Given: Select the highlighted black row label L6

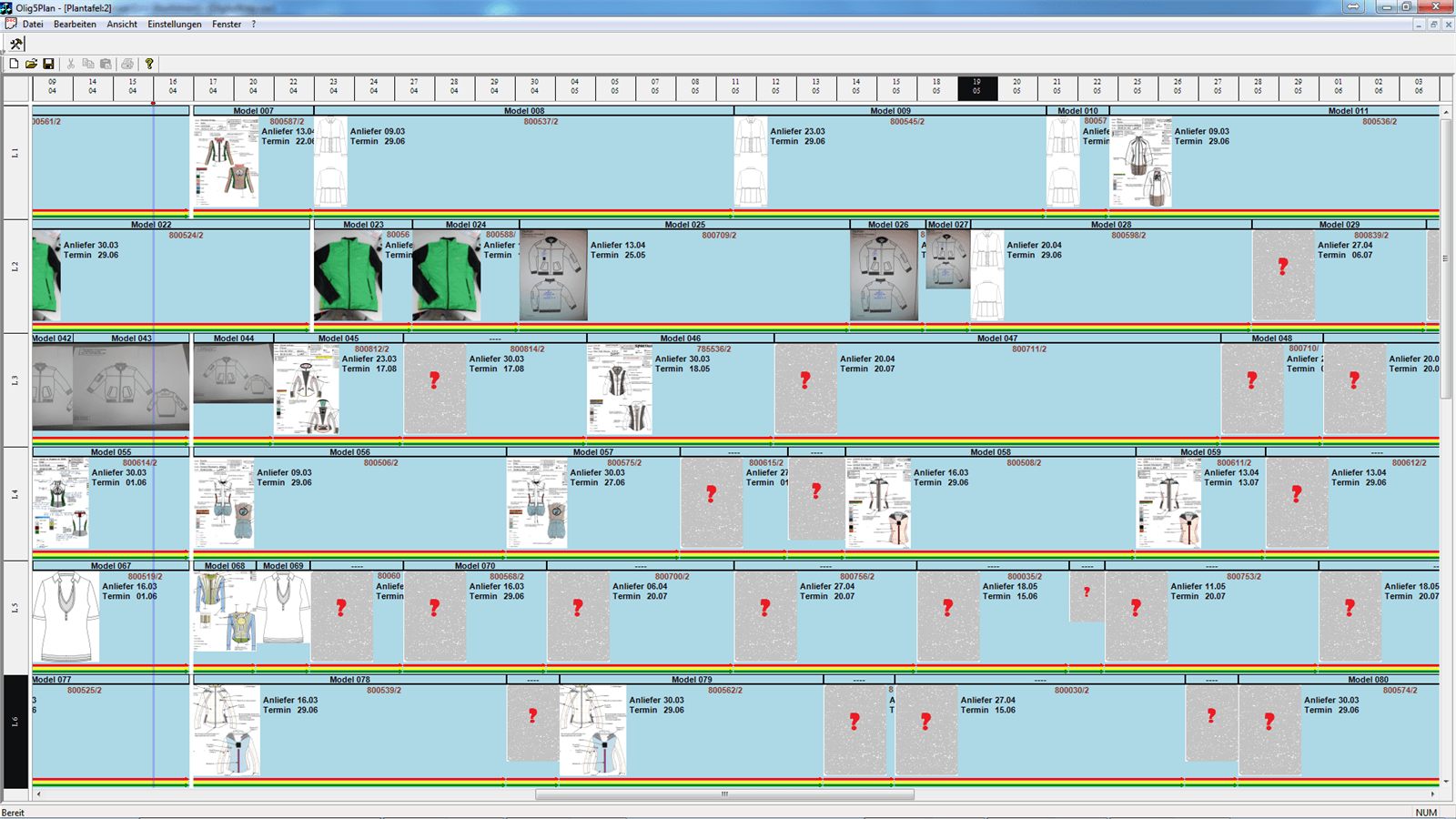Looking at the screenshot, I should point(16,731).
